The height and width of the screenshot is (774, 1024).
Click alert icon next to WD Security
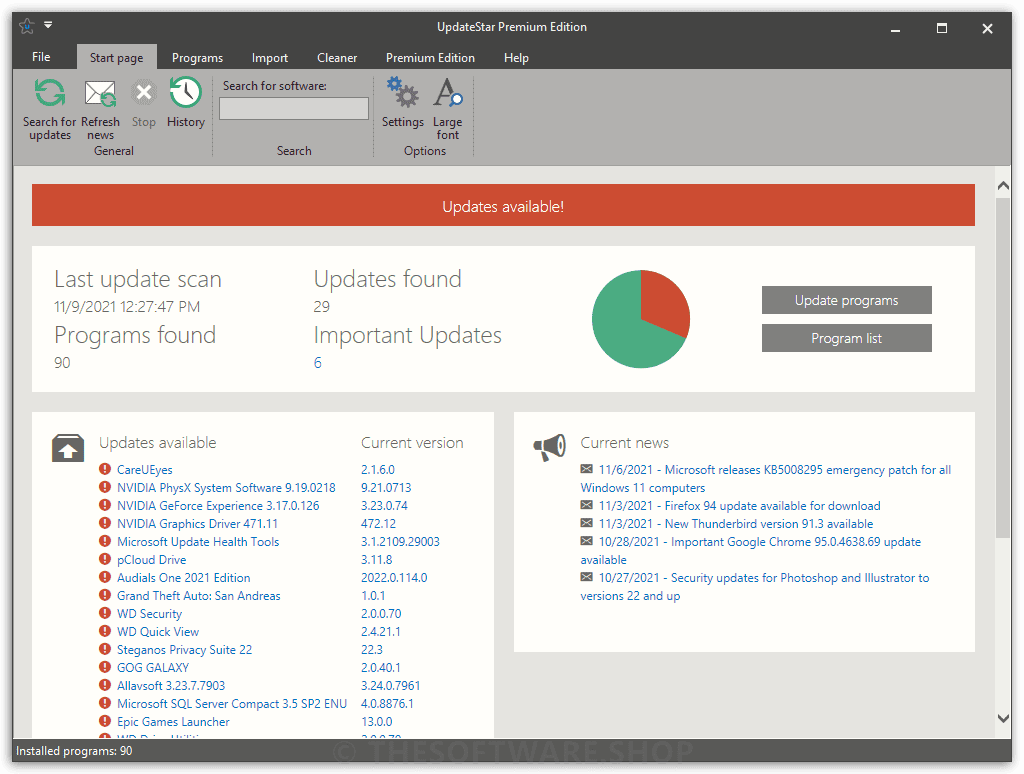(x=104, y=613)
